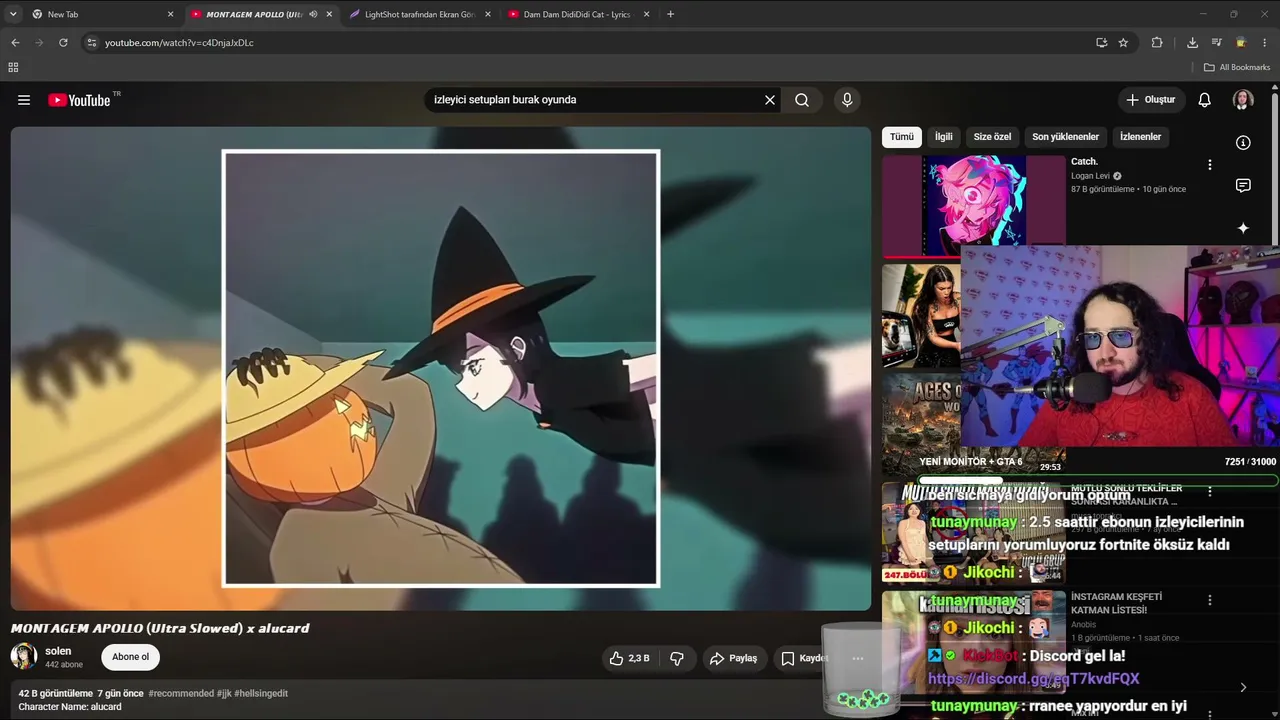Clear the search box text

[x=770, y=100]
